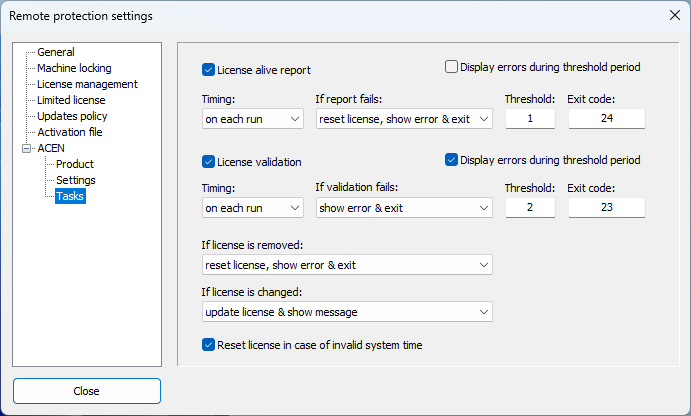Disable Display errors for license validation
Viewport: 691px width, 416px height.
tap(451, 160)
